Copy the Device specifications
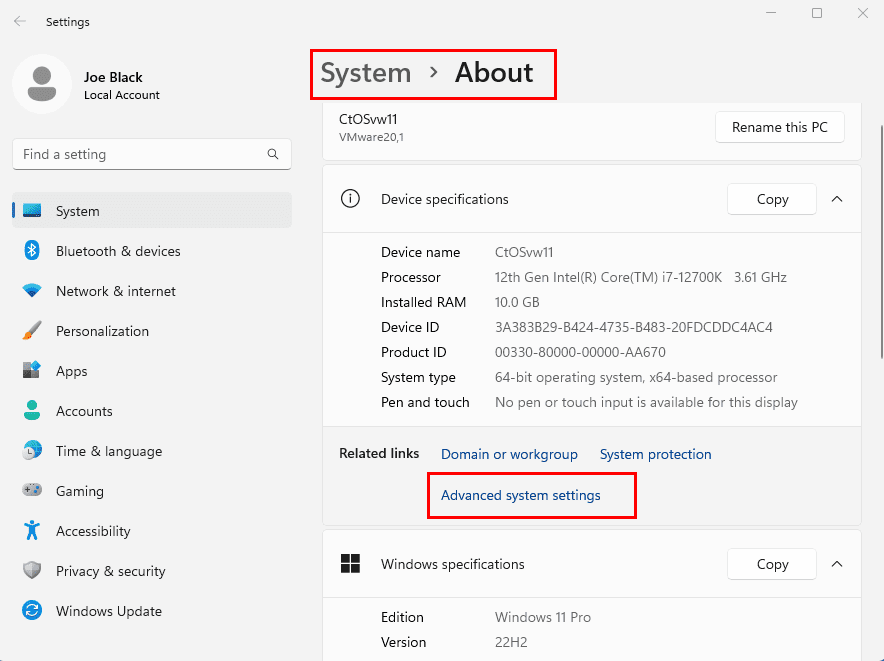 (772, 199)
